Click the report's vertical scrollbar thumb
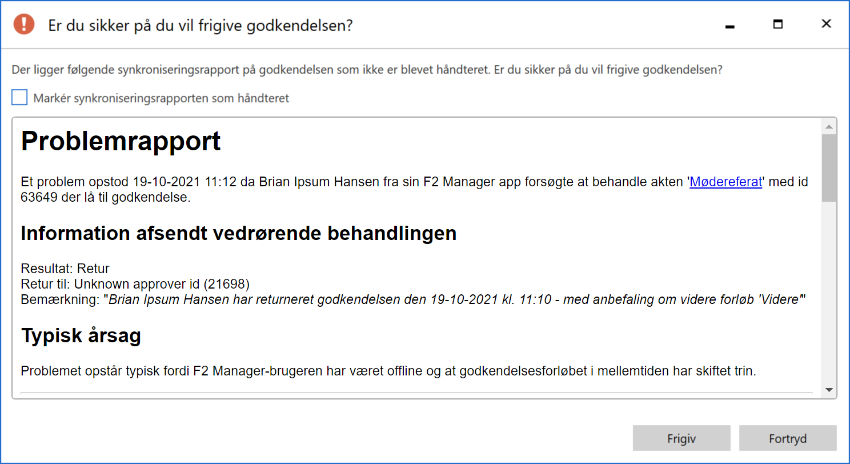 [x=828, y=168]
